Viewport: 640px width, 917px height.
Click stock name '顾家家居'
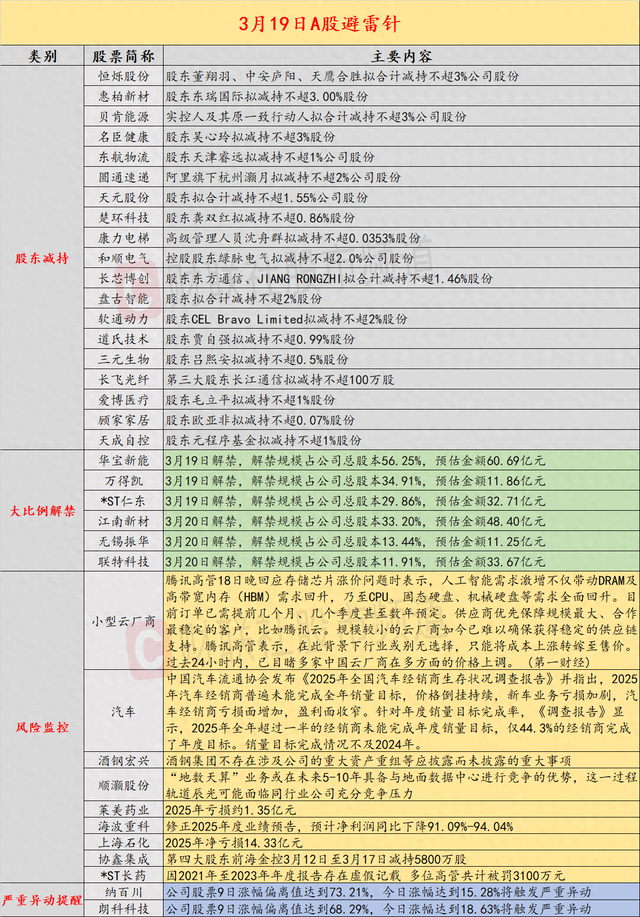point(123,420)
